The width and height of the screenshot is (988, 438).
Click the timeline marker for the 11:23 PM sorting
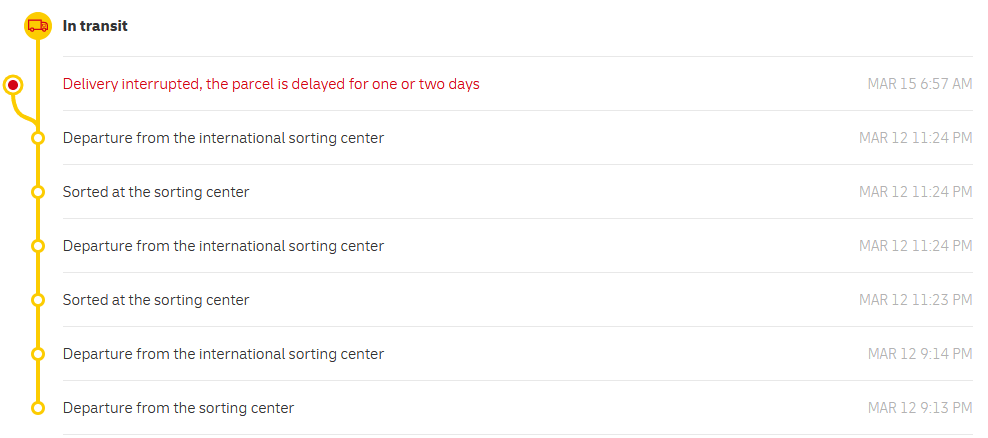(38, 300)
